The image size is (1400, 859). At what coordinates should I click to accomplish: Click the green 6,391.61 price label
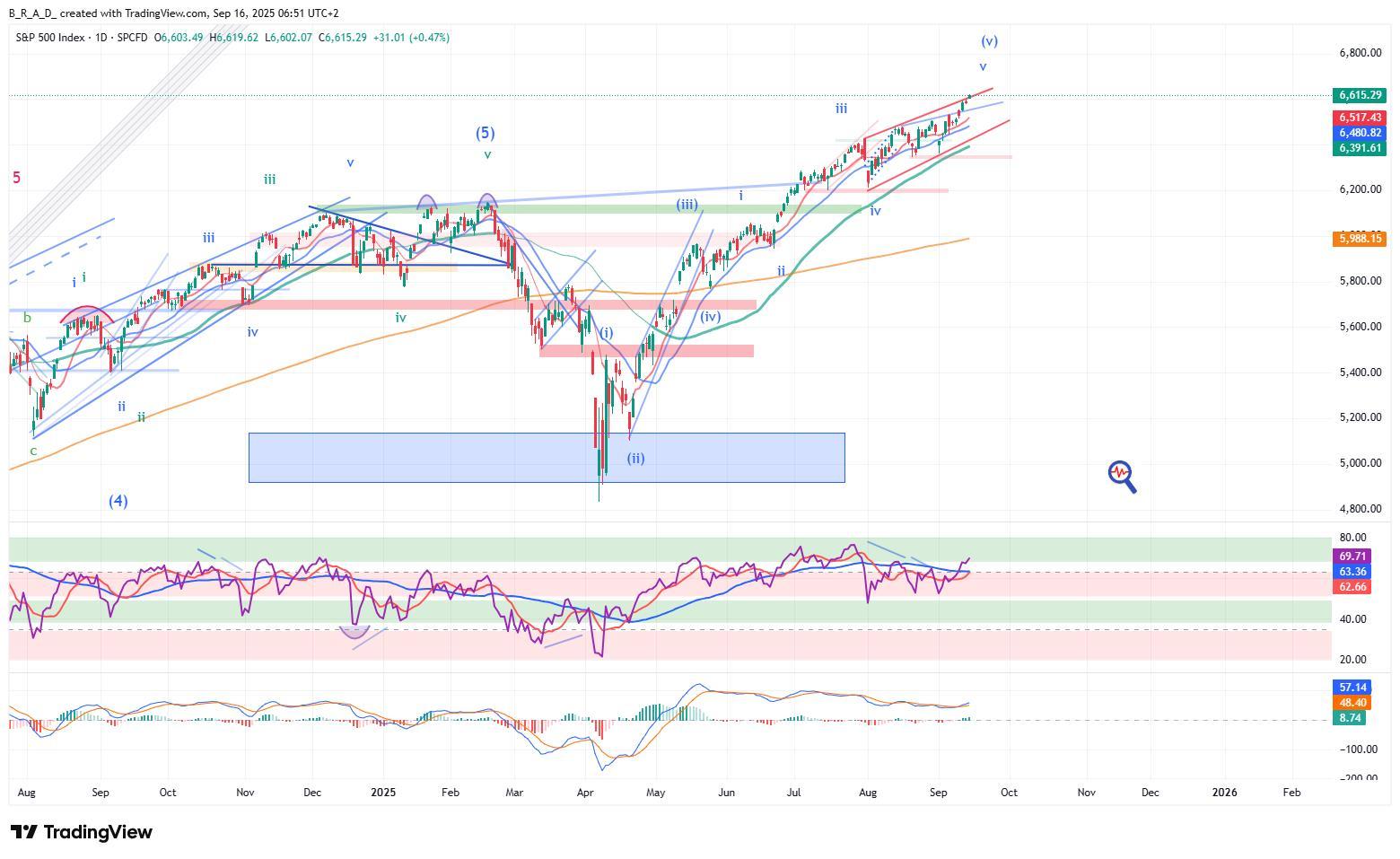pos(1361,148)
